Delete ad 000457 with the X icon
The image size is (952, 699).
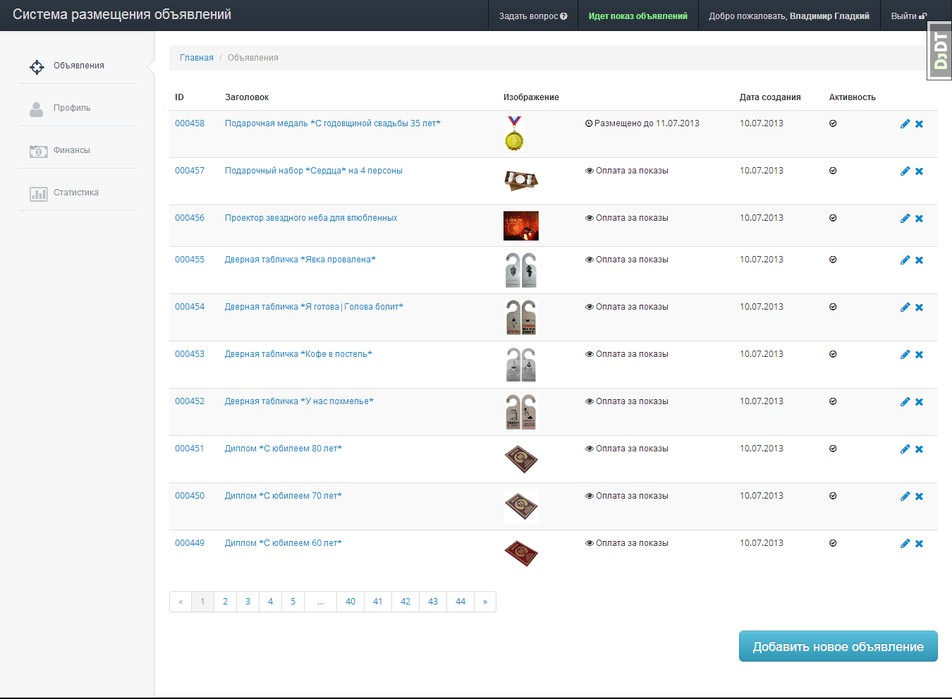pyautogui.click(x=919, y=171)
